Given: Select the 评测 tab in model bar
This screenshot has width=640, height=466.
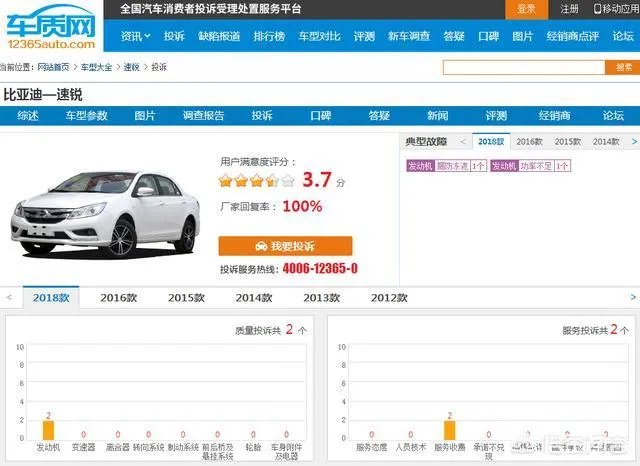Looking at the screenshot, I should tap(496, 116).
